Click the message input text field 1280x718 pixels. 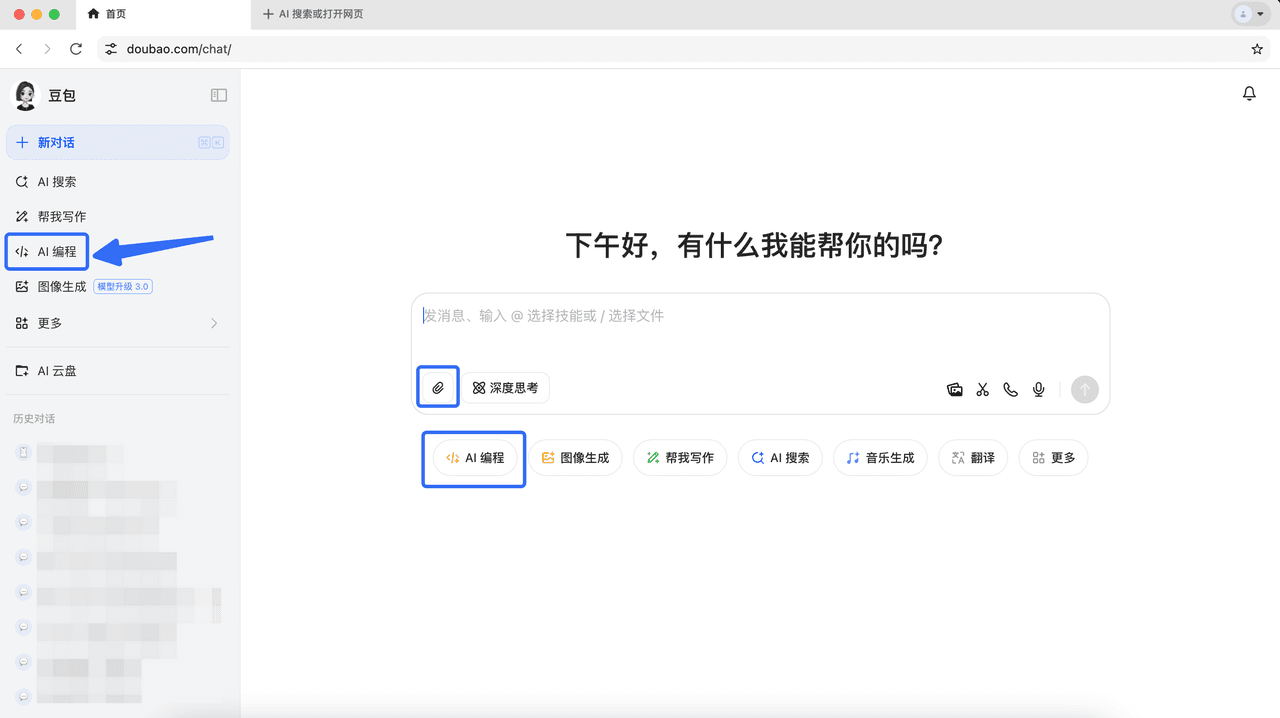760,330
